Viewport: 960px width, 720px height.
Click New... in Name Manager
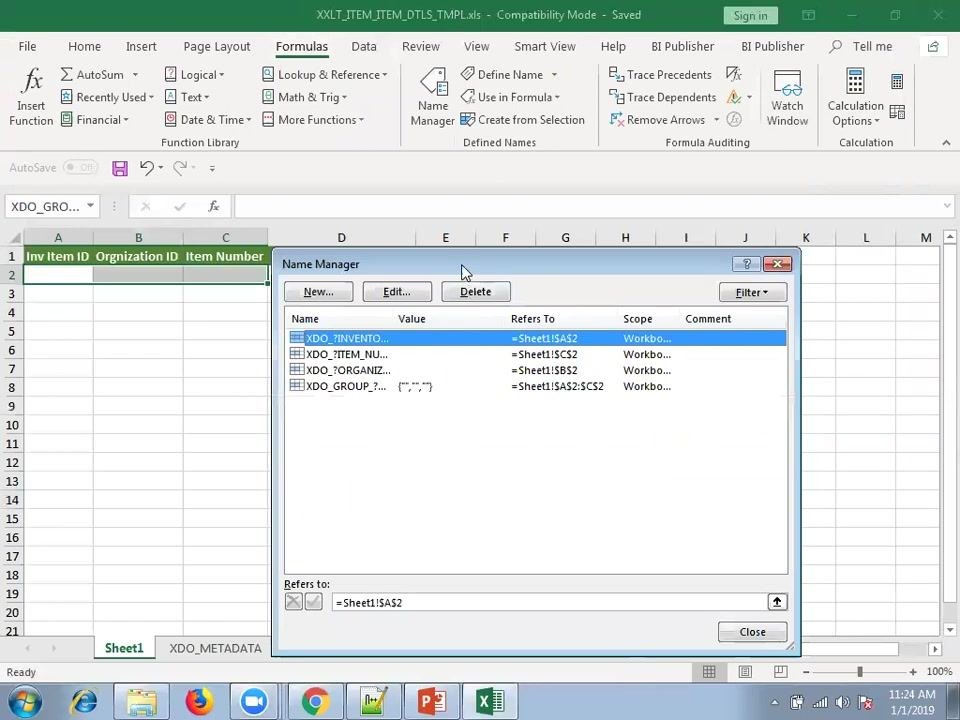318,292
